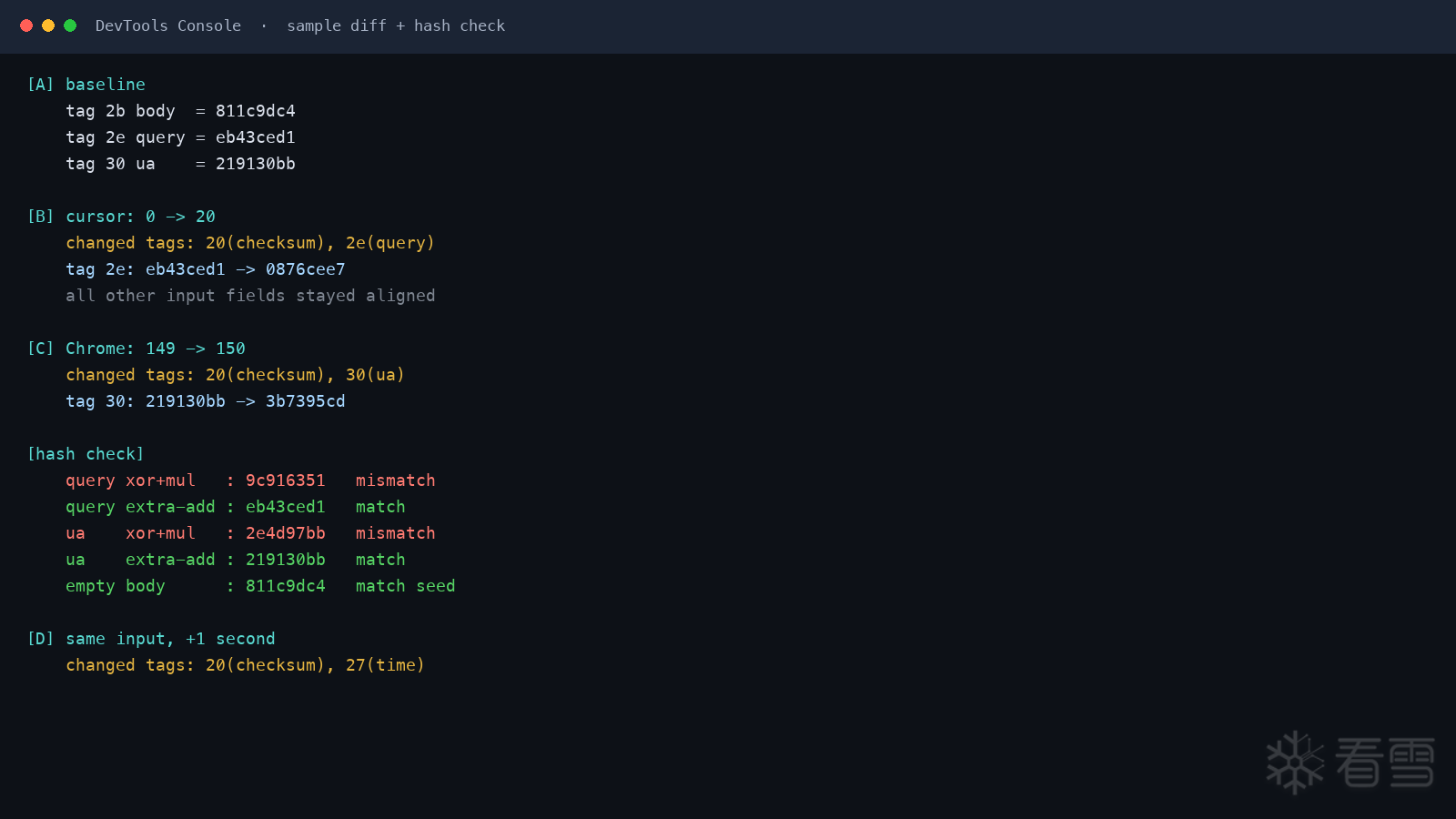Click the line "tag 2b body = 811c9dc4"
Viewport: 1456px width, 819px height.
point(180,111)
